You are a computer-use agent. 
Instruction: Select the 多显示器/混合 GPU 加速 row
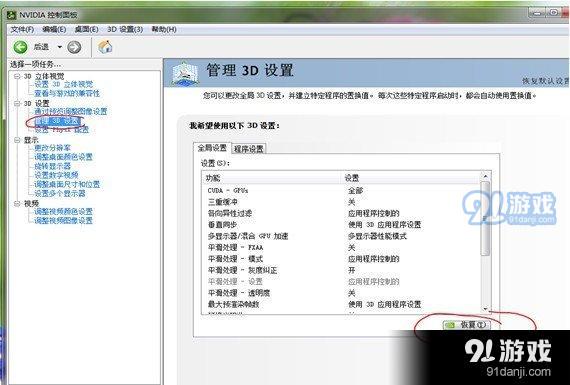pos(341,236)
